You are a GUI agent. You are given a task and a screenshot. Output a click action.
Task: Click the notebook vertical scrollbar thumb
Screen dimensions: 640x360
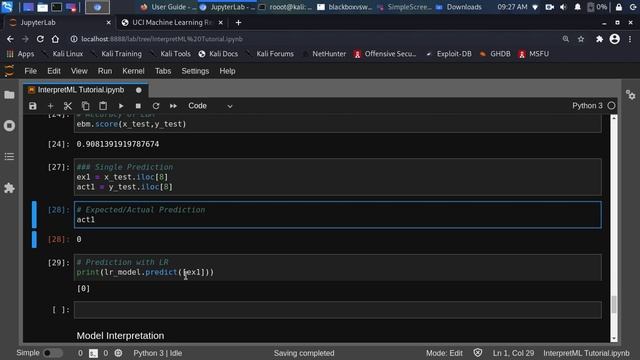coord(613,304)
